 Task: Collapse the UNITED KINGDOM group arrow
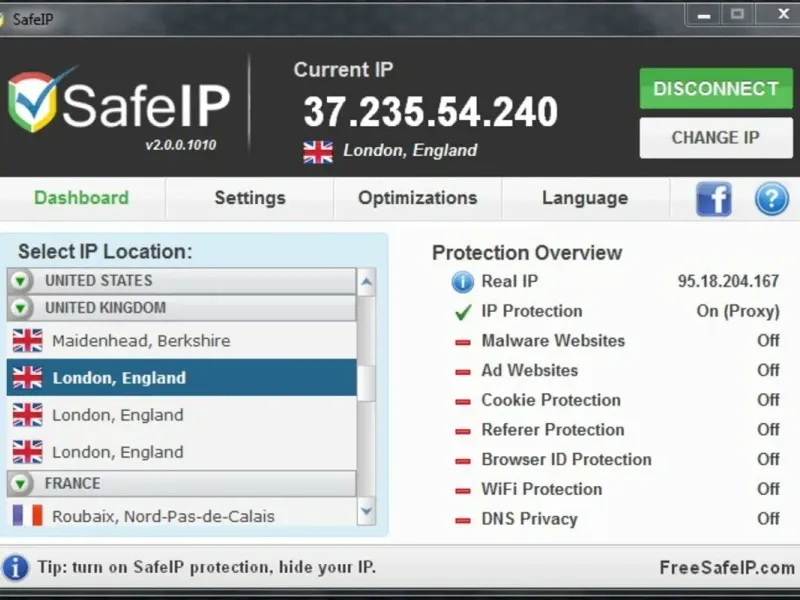(20, 308)
